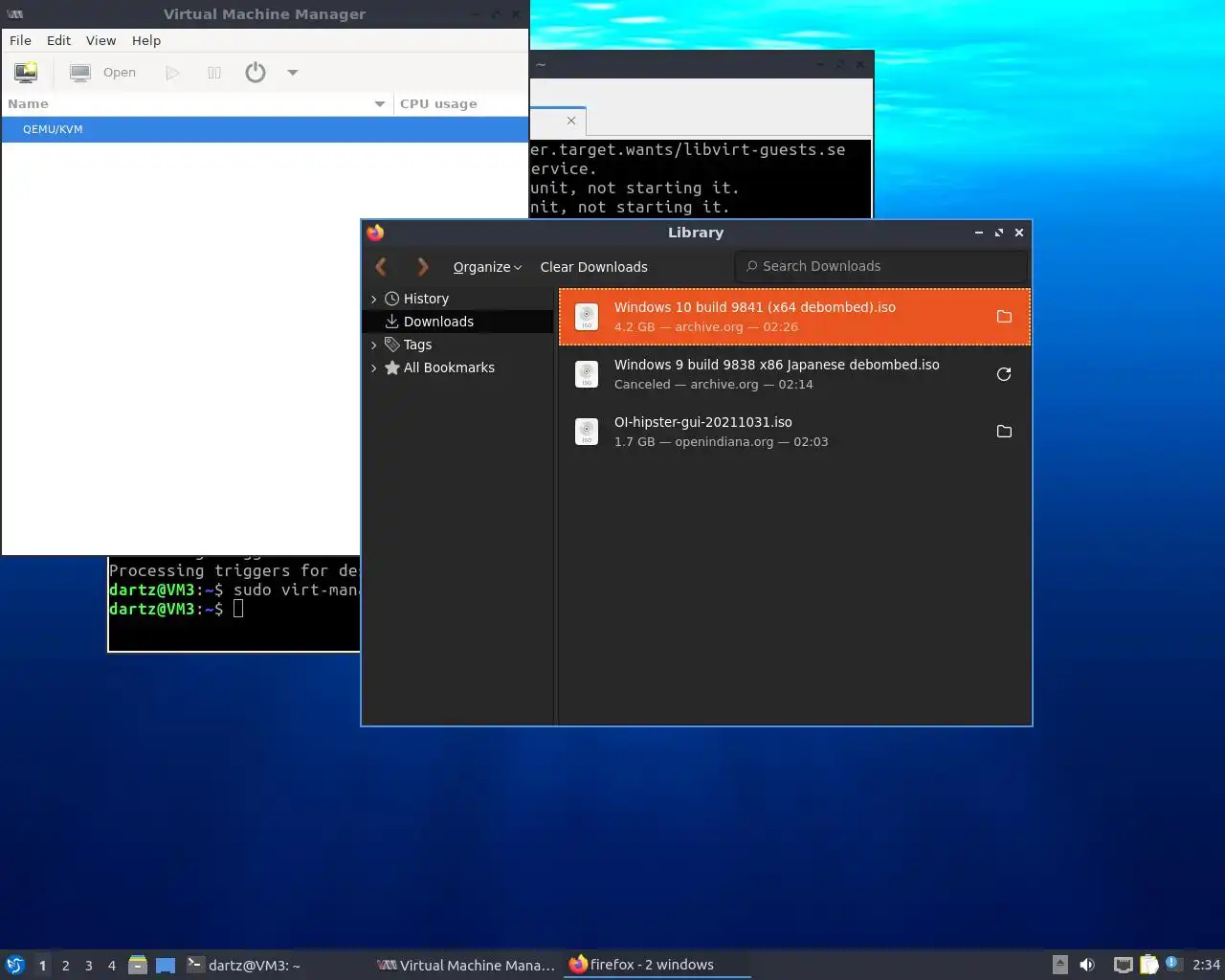Go back in the Library window
The height and width of the screenshot is (980, 1225).
click(381, 267)
